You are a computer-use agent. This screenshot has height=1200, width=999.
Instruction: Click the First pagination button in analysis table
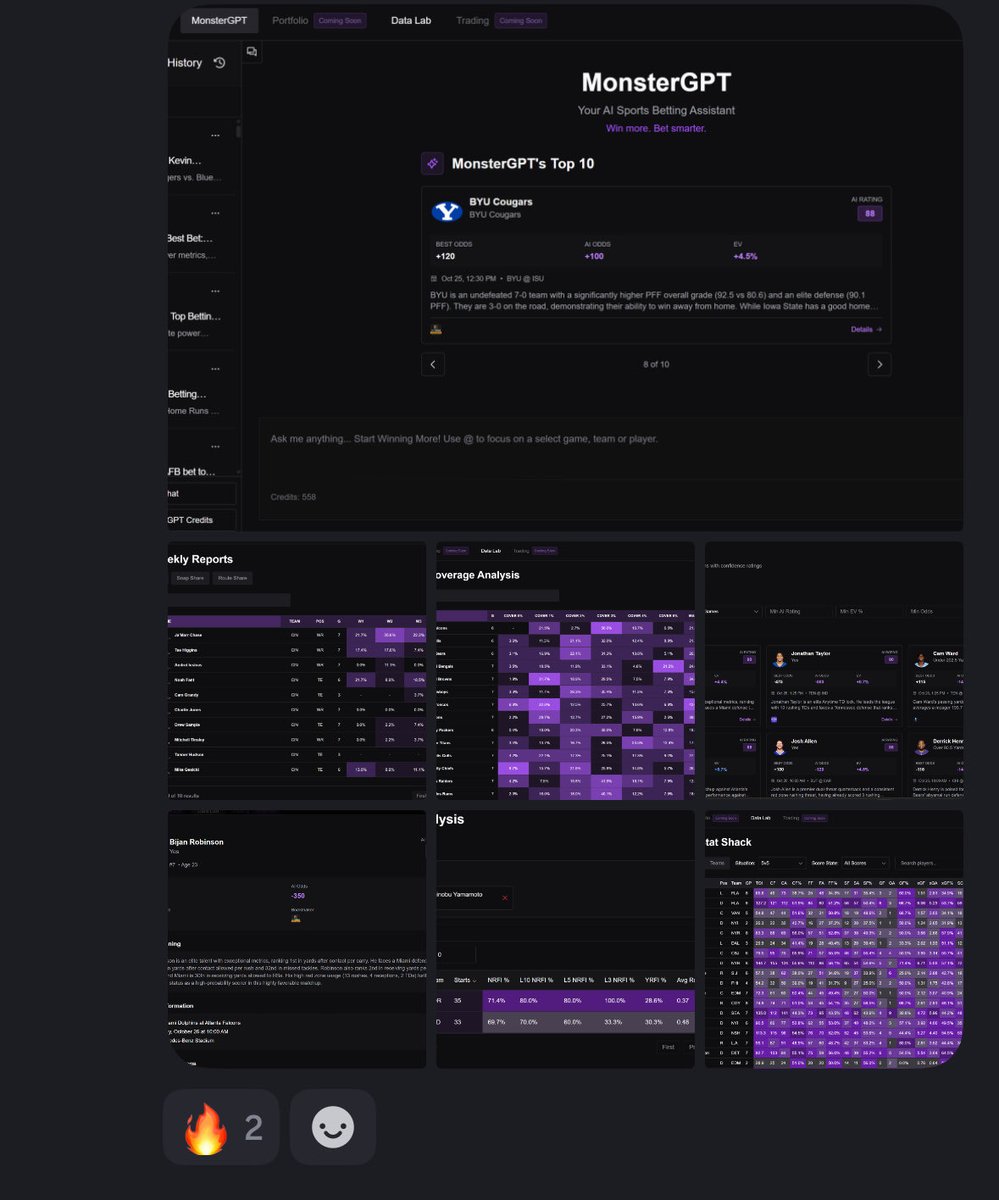667,1047
